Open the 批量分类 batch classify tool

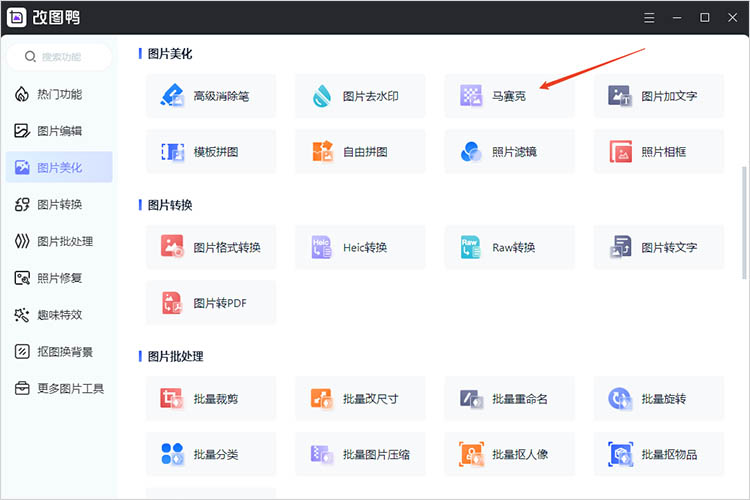pyautogui.click(x=211, y=454)
